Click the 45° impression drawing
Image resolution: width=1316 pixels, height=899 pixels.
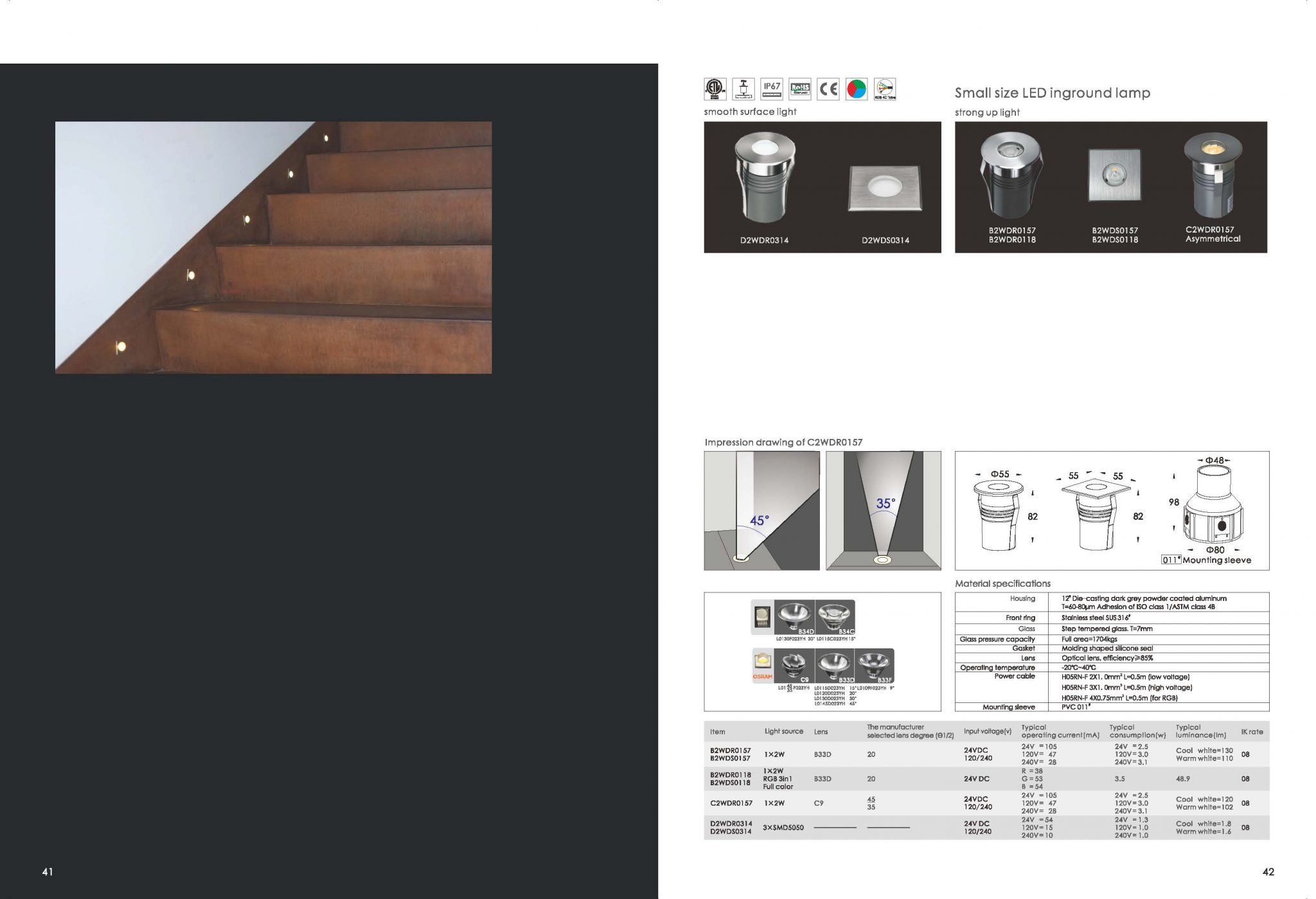pos(761,510)
